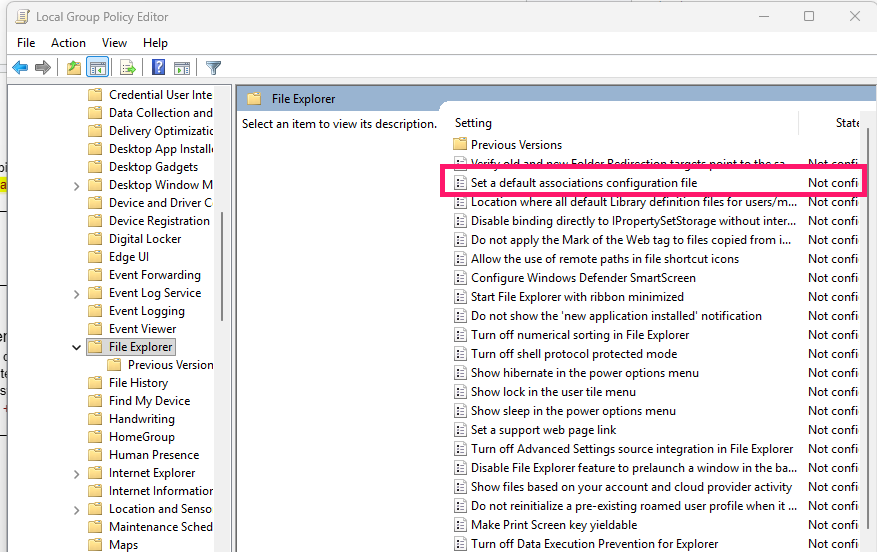Toggle the Show/Hide Action Pane icon

click(x=182, y=68)
